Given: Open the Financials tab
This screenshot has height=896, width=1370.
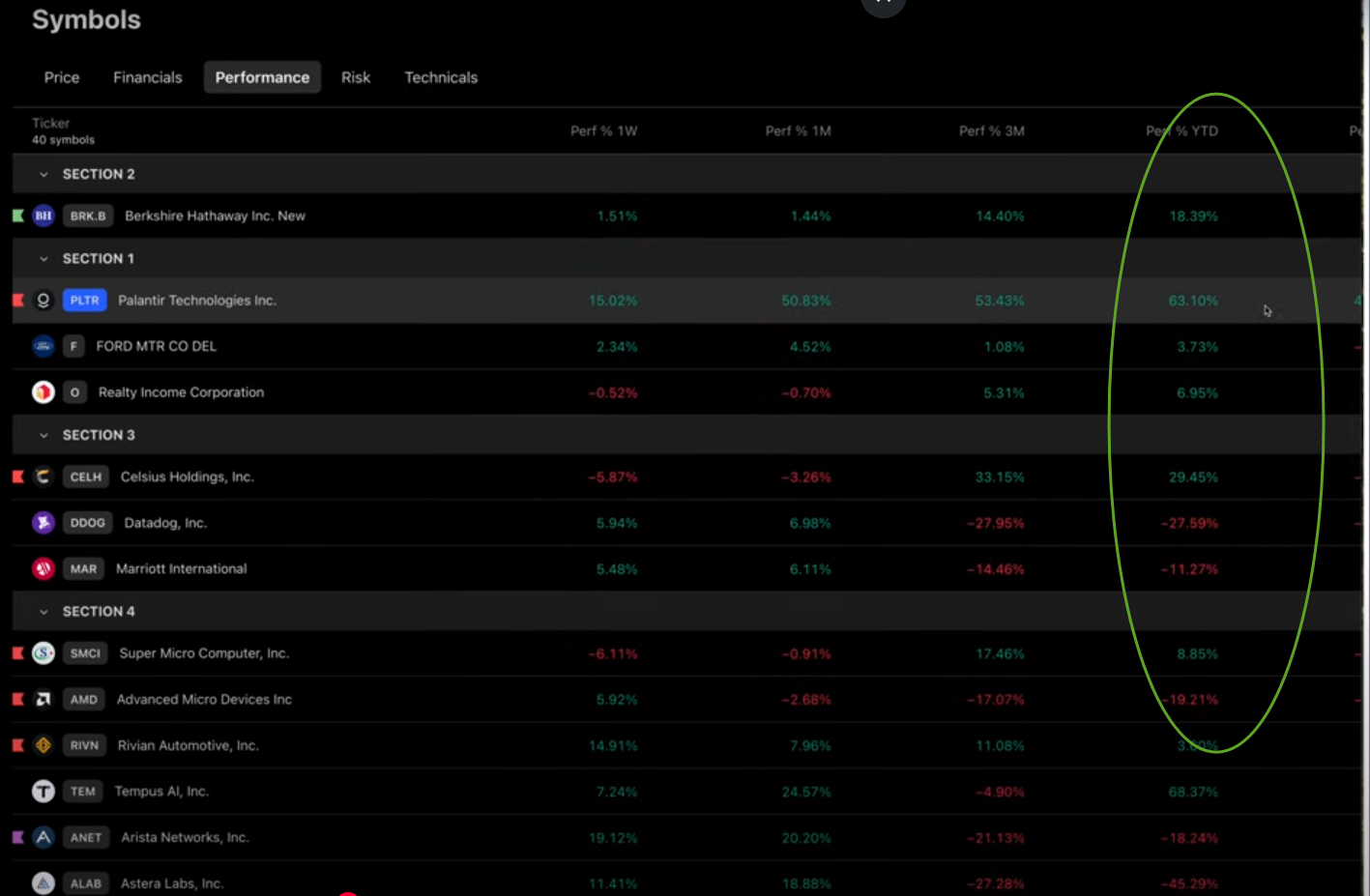Looking at the screenshot, I should point(147,77).
